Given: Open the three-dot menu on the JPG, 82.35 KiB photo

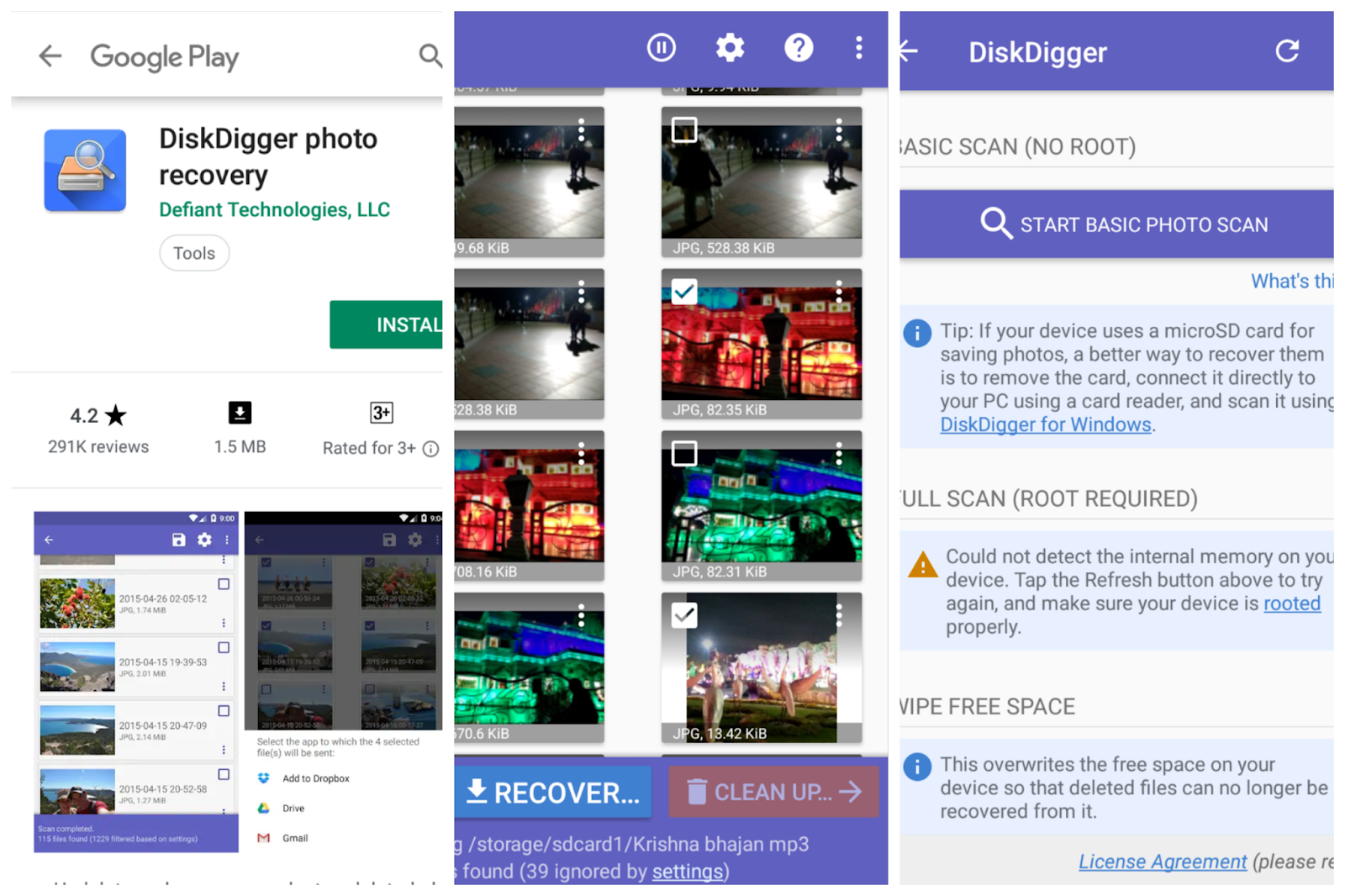Looking at the screenshot, I should (839, 292).
